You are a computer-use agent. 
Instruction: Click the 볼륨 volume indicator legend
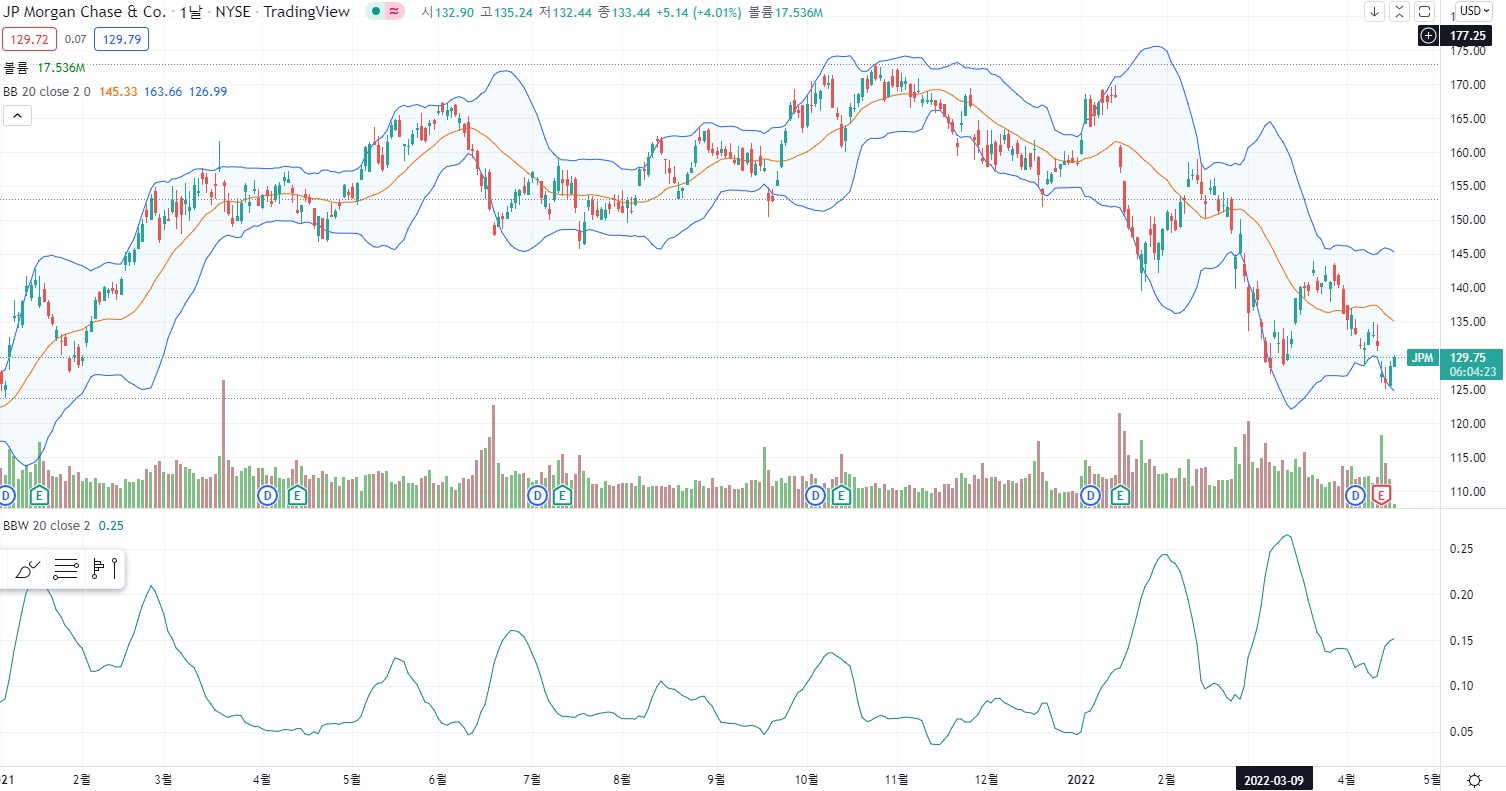[16, 68]
